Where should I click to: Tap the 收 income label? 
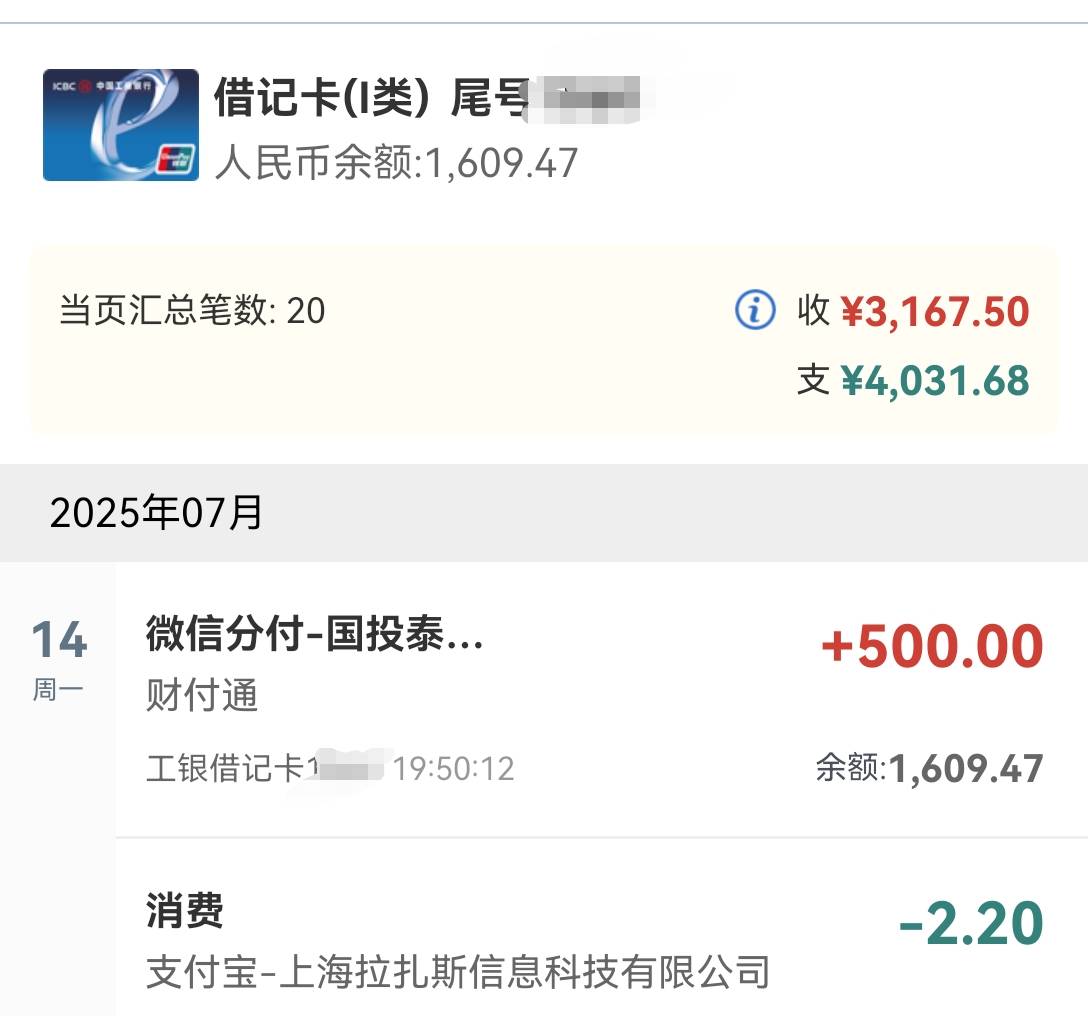pyautogui.click(x=813, y=310)
